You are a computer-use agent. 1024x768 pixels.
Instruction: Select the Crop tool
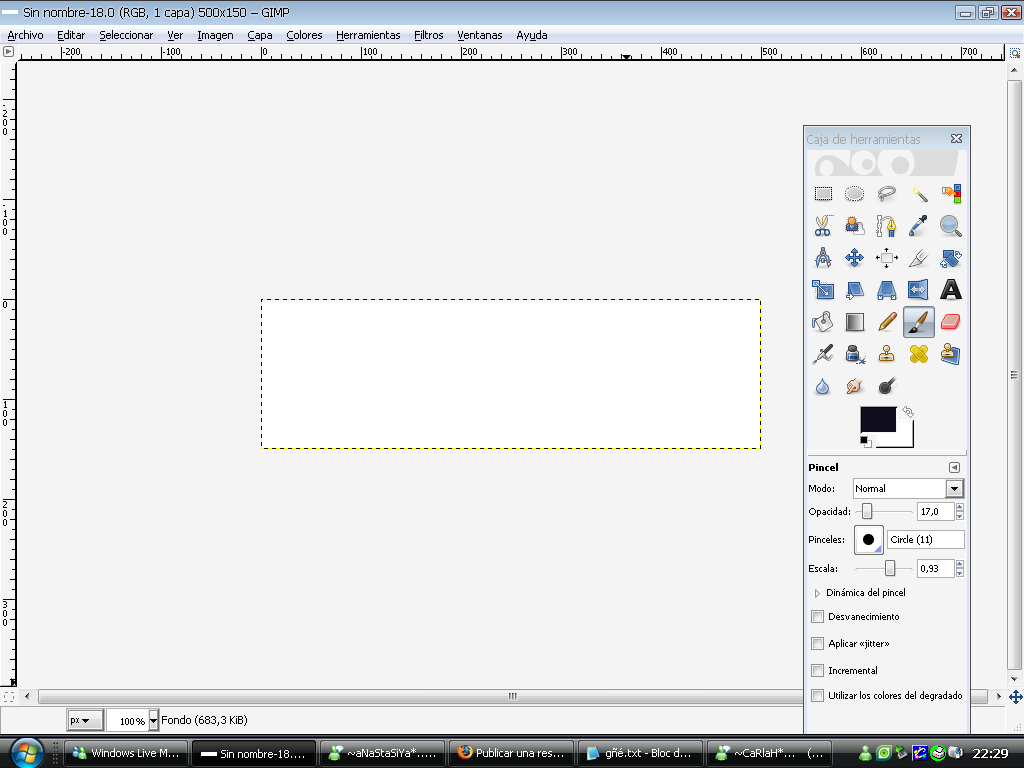coord(919,258)
